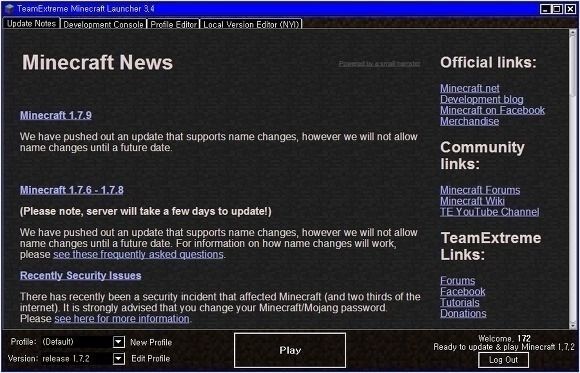The height and width of the screenshot is (373, 580).
Task: Select the Local Version Editor (NYI) tab
Action: click(251, 24)
